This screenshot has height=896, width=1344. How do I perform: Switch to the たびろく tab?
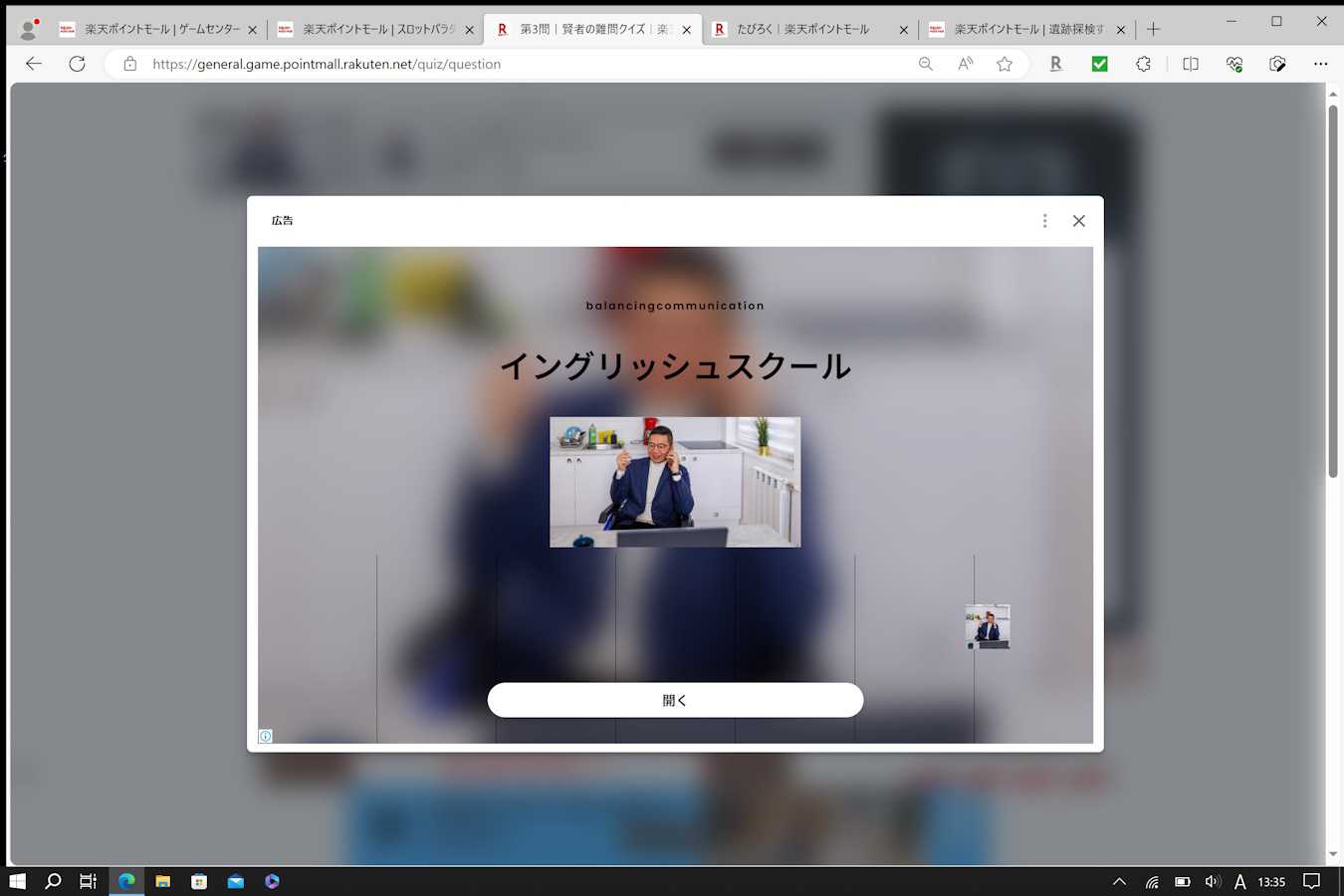tap(802, 30)
